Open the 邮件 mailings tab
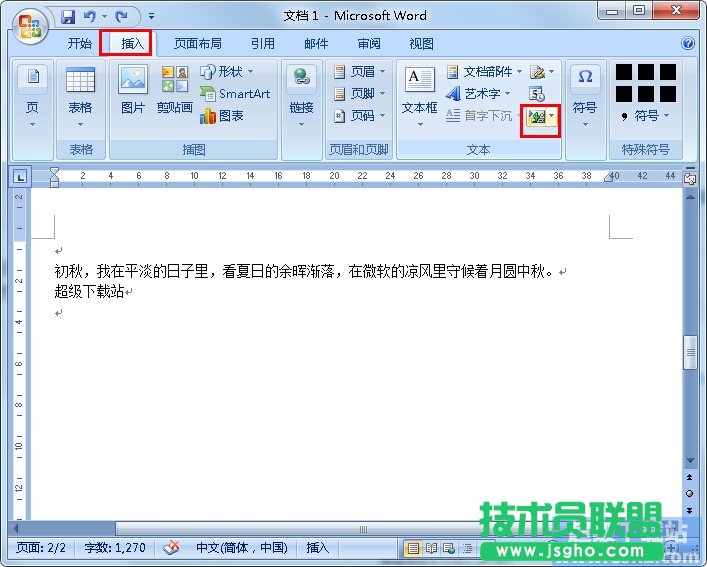Screen dimensions: 707x567 click(316, 43)
